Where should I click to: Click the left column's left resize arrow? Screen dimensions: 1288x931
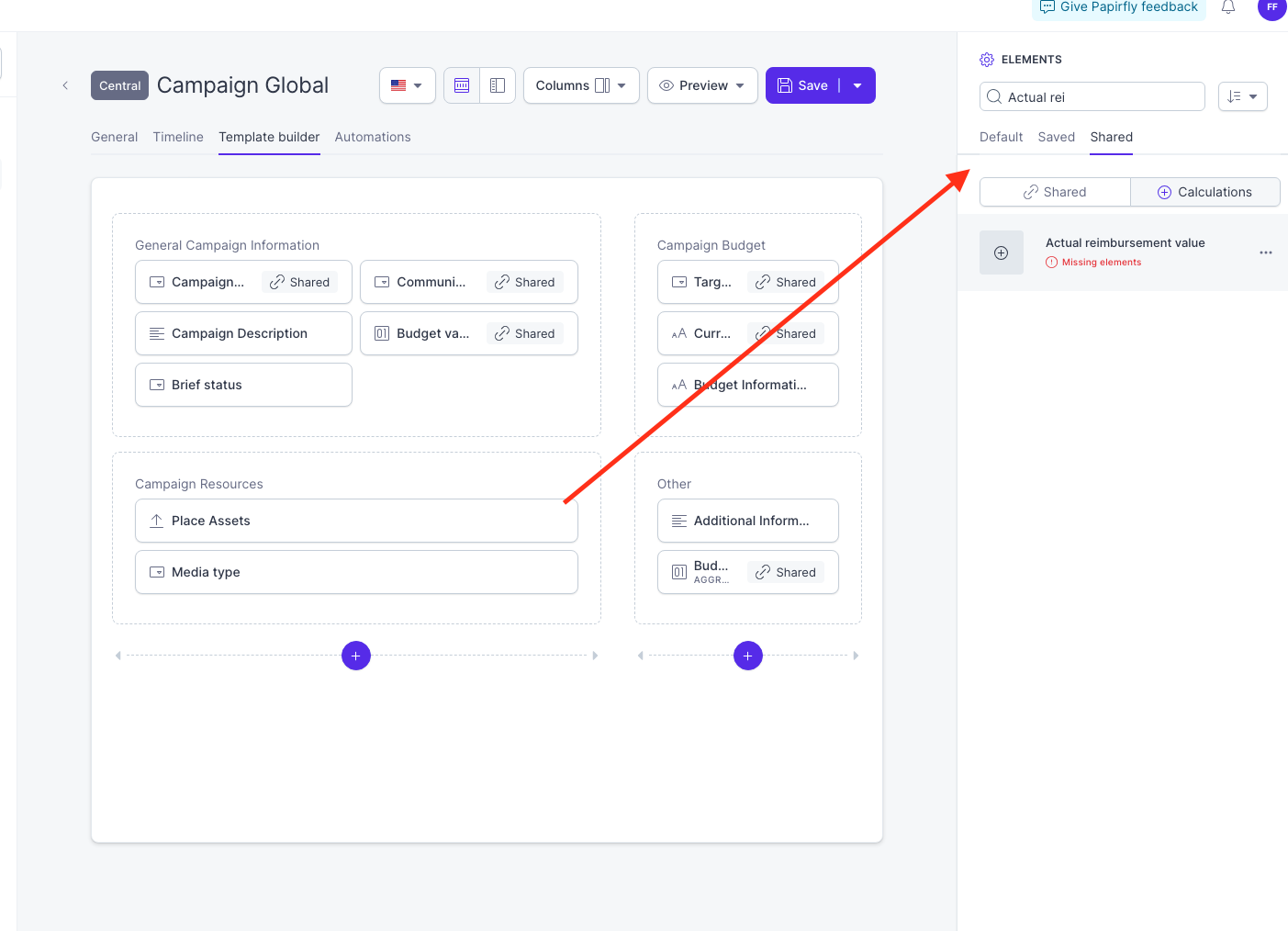(118, 656)
